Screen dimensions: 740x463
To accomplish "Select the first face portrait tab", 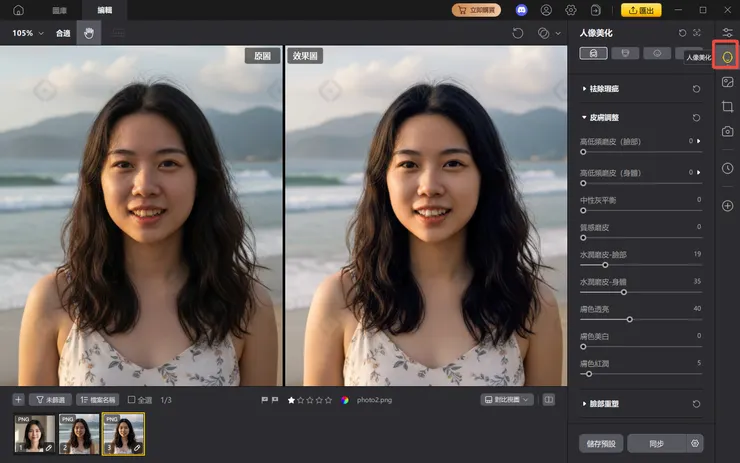I will [x=593, y=53].
